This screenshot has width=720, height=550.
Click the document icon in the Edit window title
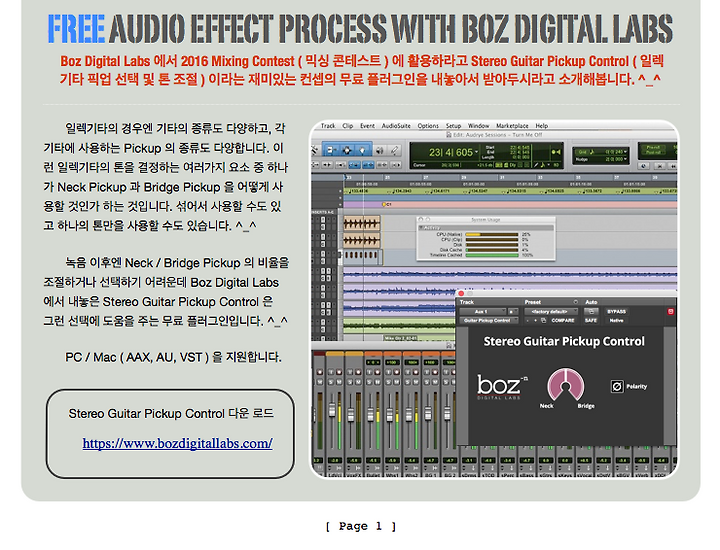pyautogui.click(x=449, y=135)
